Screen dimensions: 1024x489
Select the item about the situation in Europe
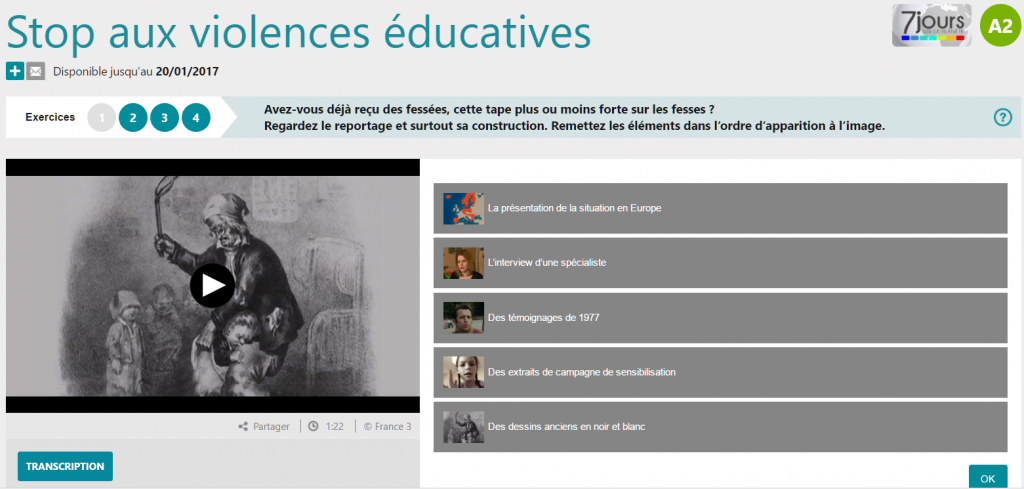[x=720, y=208]
